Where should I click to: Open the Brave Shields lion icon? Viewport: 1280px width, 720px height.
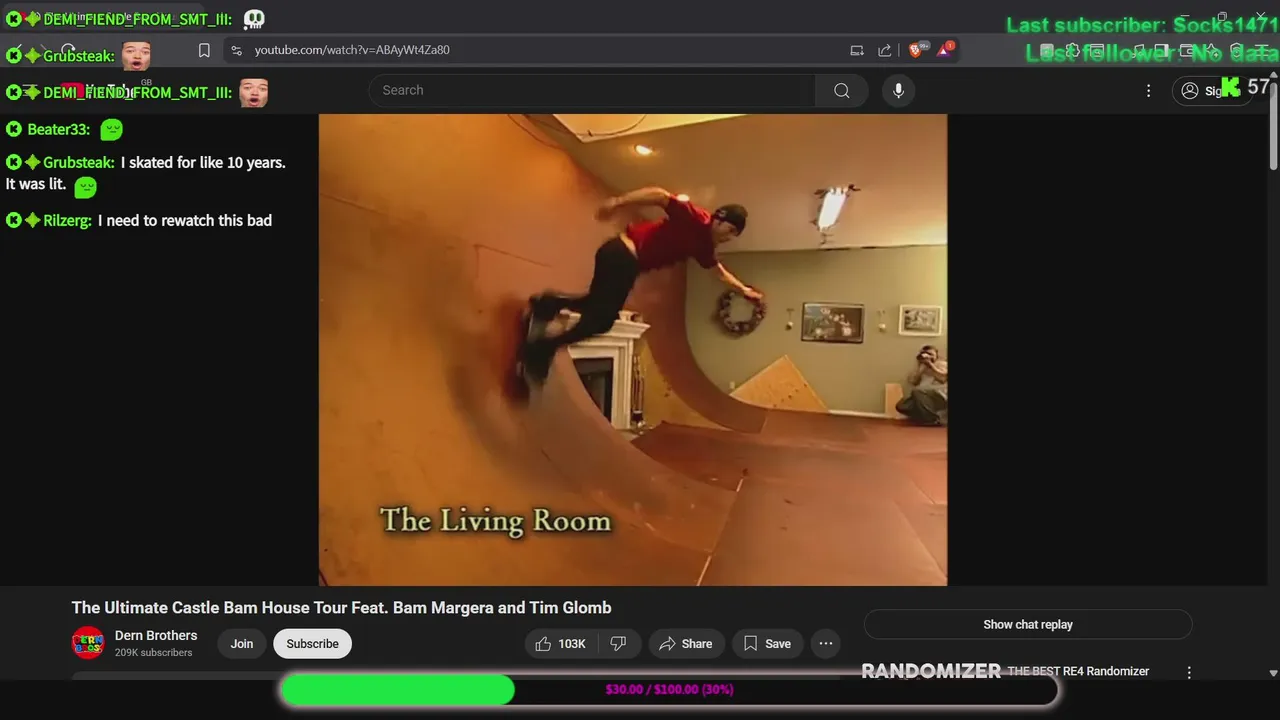(x=916, y=50)
